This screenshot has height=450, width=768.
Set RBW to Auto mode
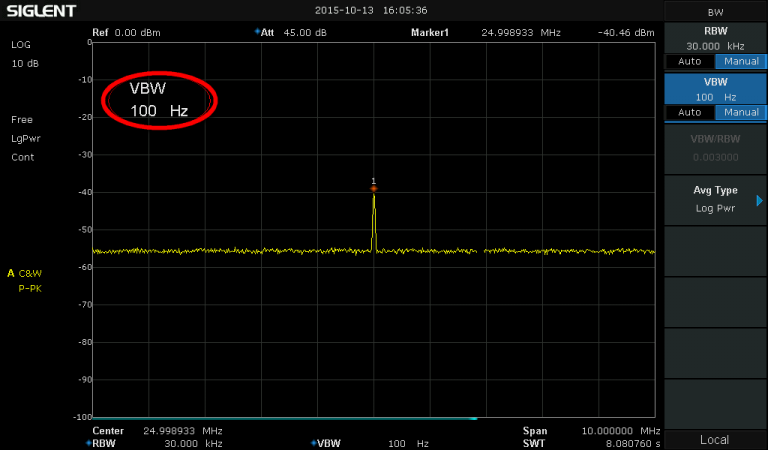(690, 61)
